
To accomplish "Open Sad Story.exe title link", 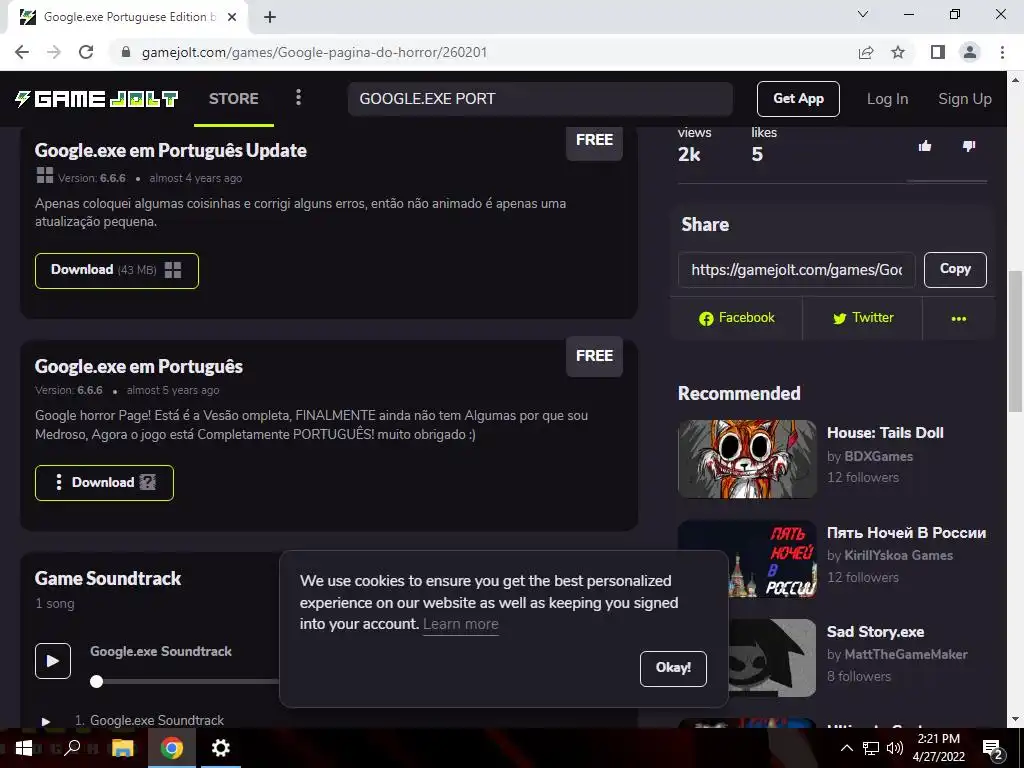I will pos(875,632).
